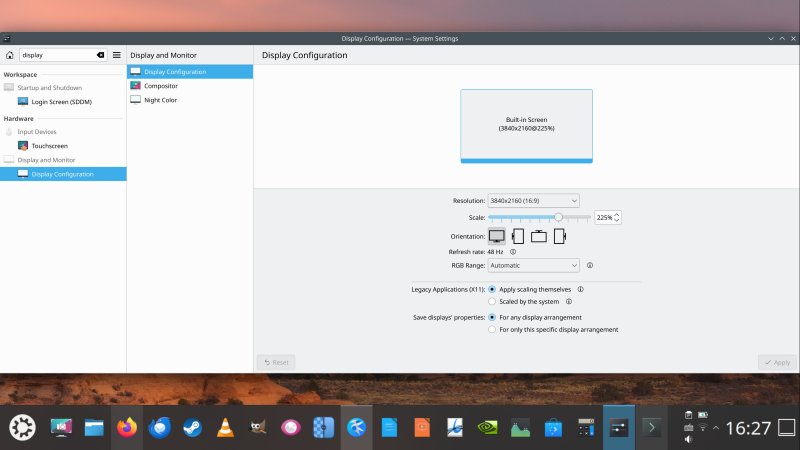Select the rotate 90° counter-clockwise orientation icon
This screenshot has height=450, width=800.
click(560, 236)
